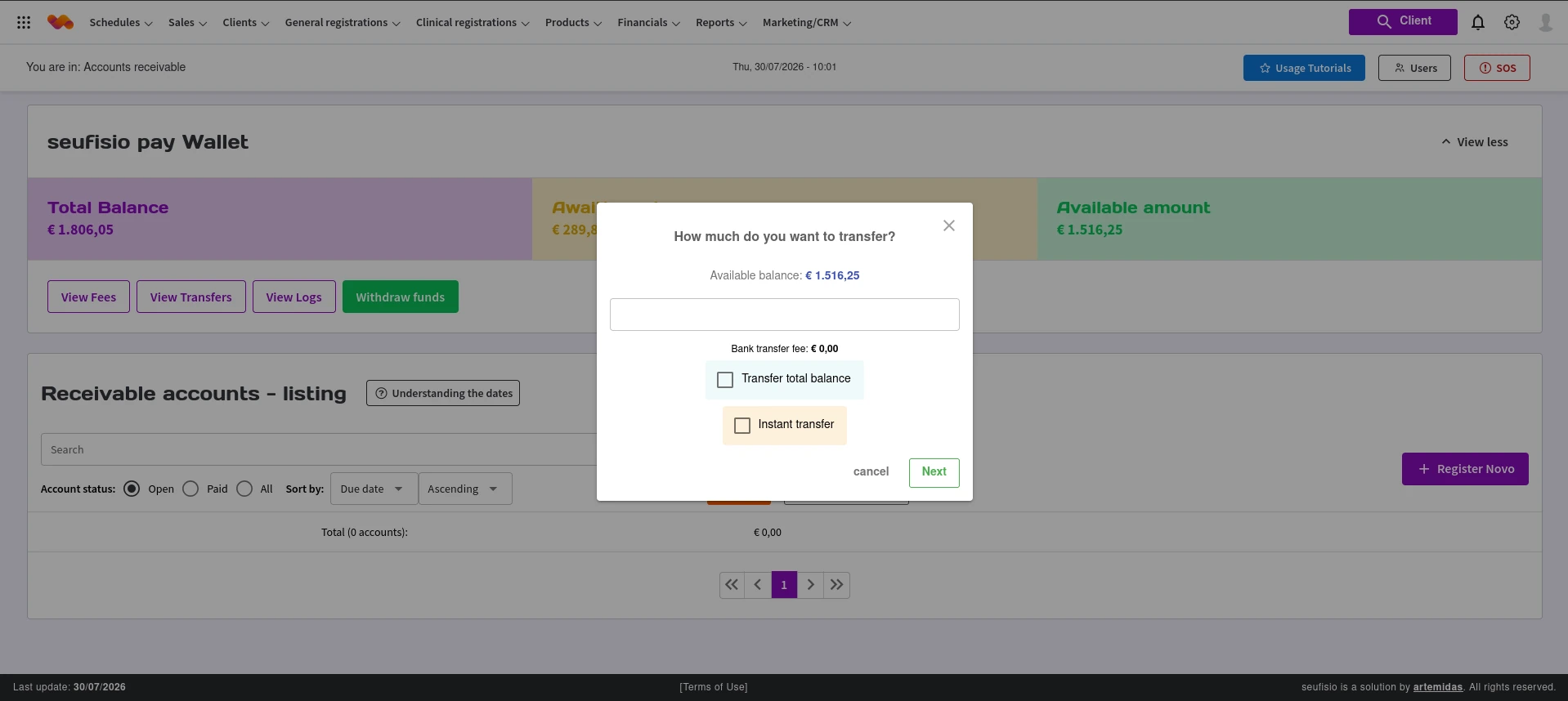The width and height of the screenshot is (1568, 701).
Task: Go to last page of listing
Action: (x=836, y=585)
